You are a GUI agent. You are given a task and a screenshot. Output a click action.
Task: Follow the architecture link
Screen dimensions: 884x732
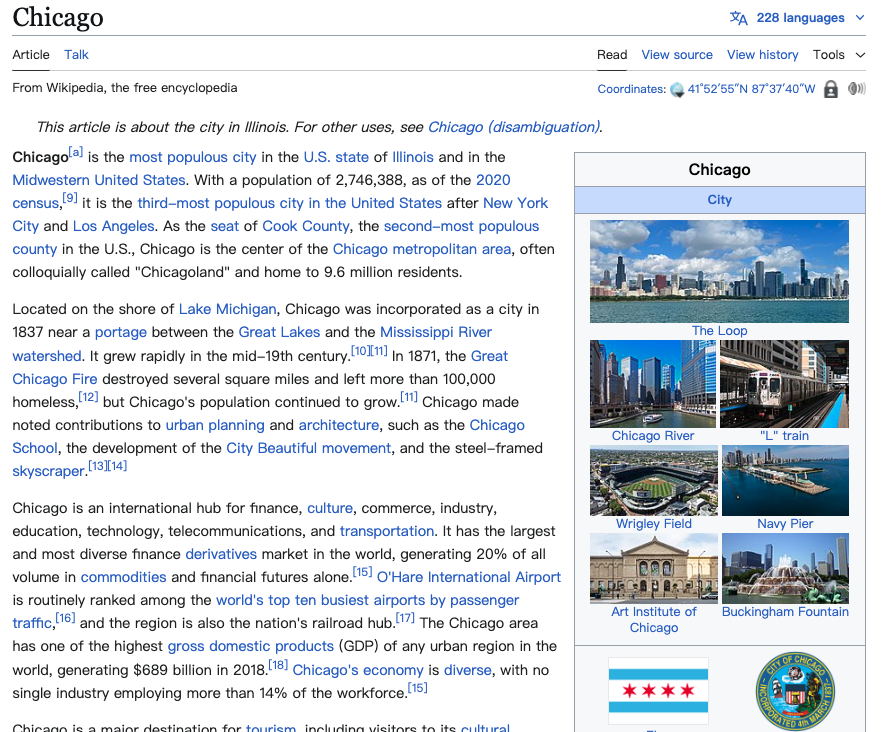click(339, 425)
